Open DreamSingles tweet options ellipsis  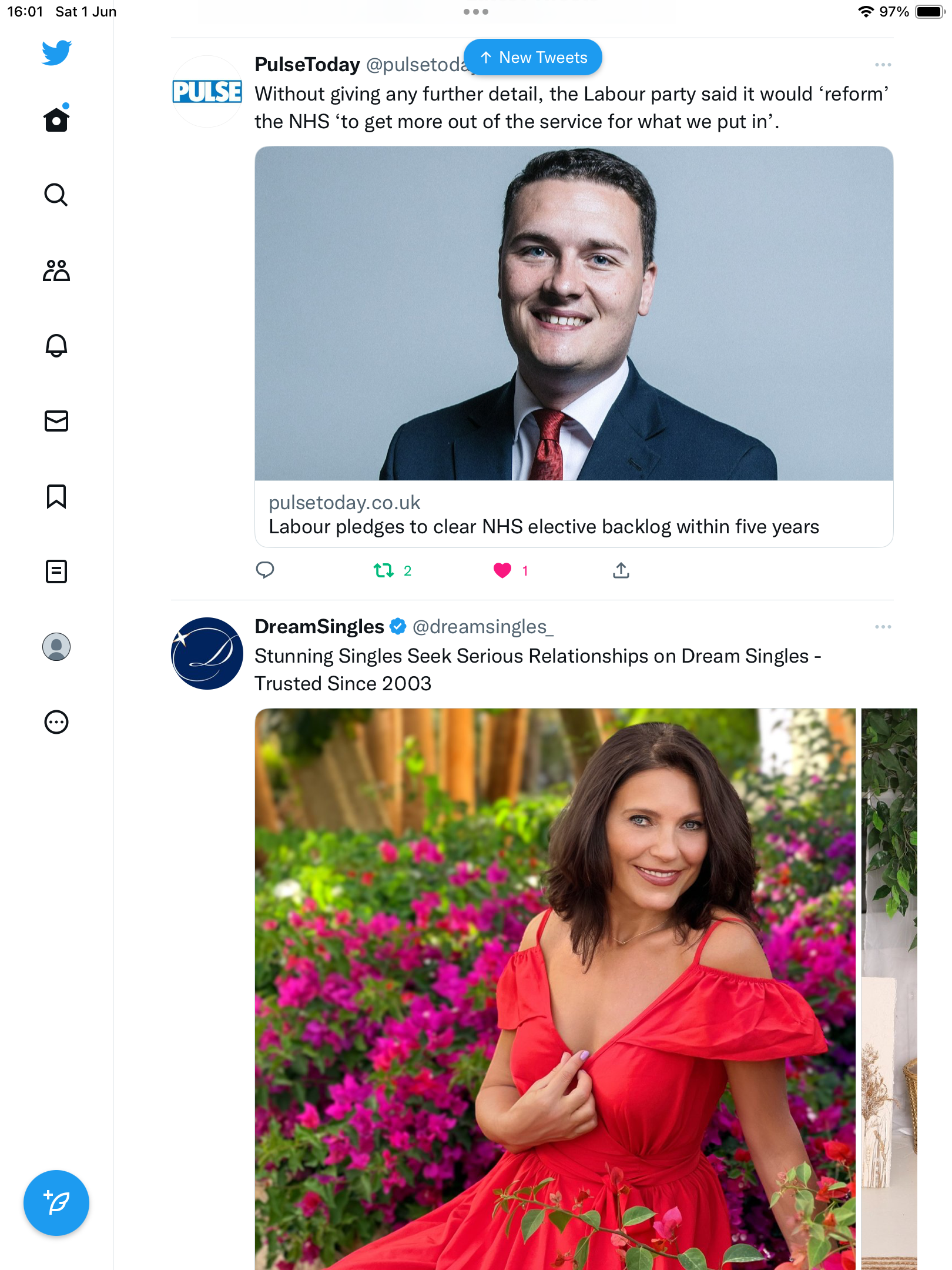[883, 627]
